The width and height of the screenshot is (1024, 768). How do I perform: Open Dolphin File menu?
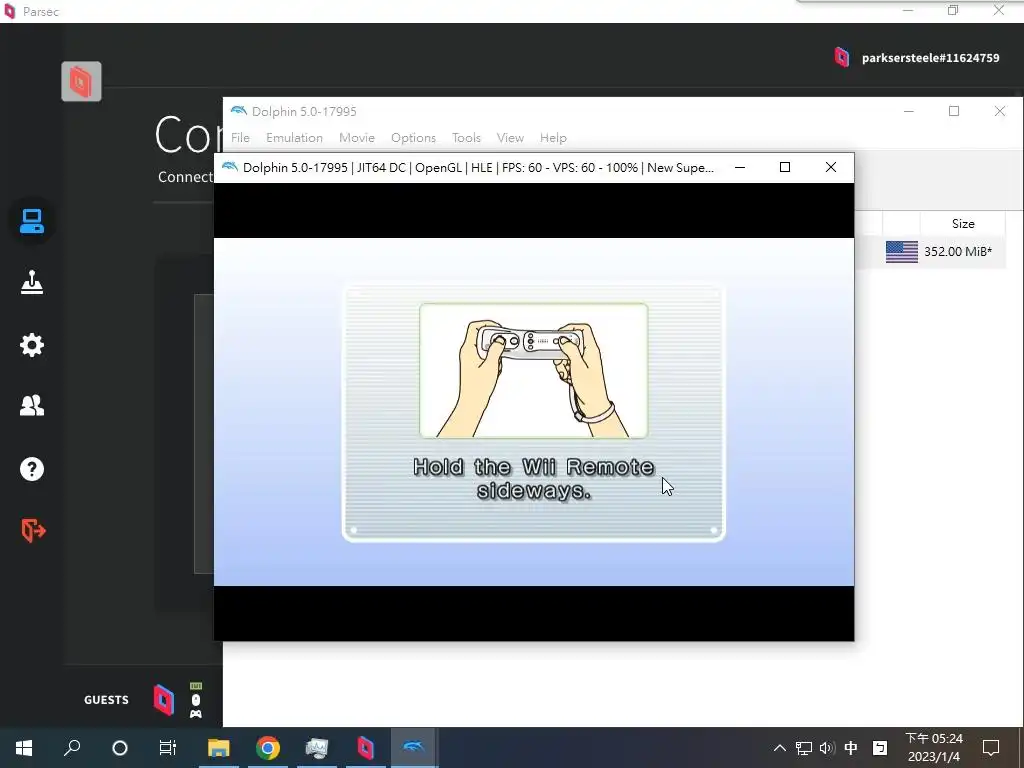pyautogui.click(x=240, y=138)
